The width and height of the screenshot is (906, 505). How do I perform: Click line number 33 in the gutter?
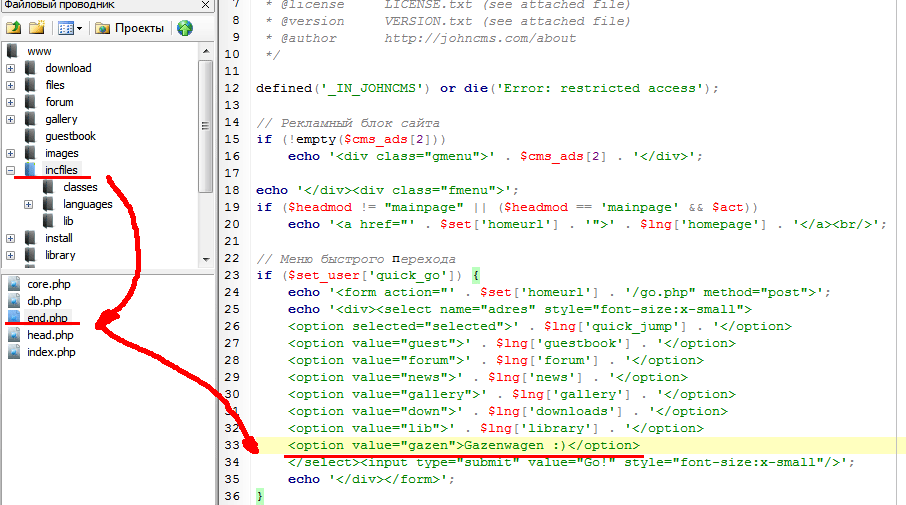[x=232, y=445]
